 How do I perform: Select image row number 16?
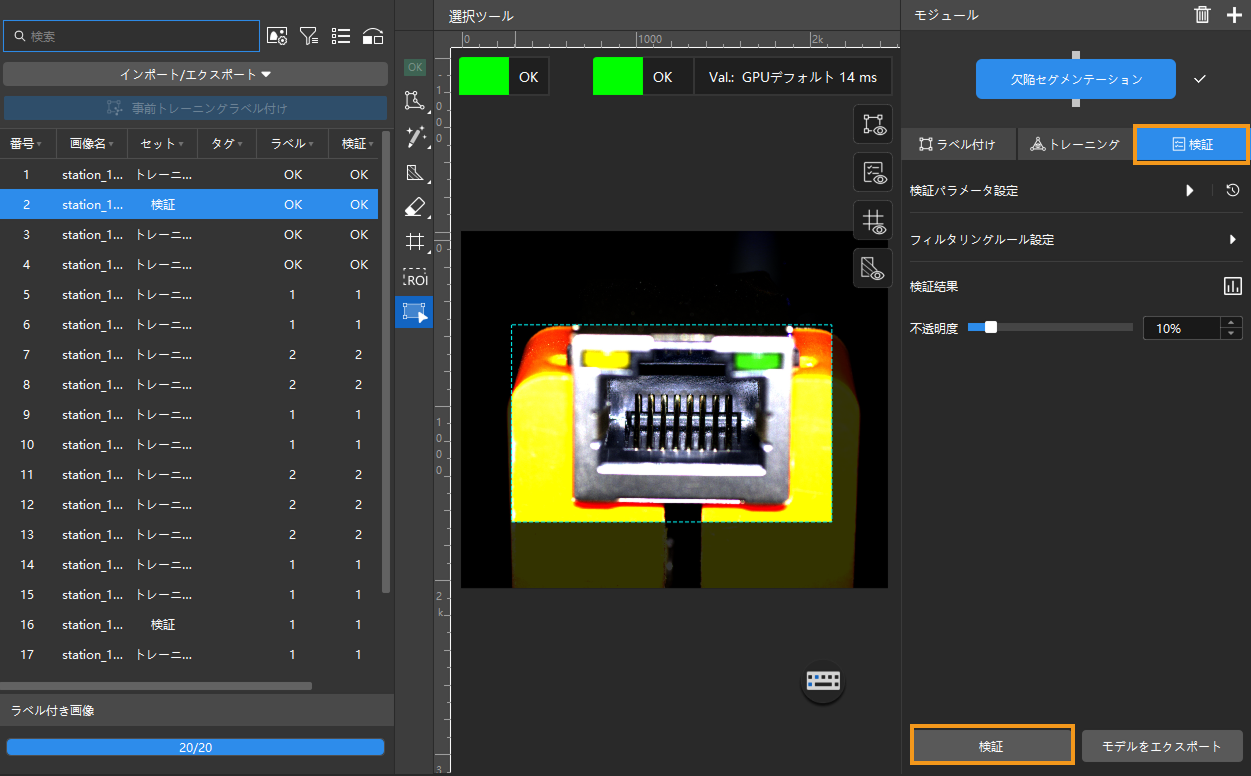189,624
